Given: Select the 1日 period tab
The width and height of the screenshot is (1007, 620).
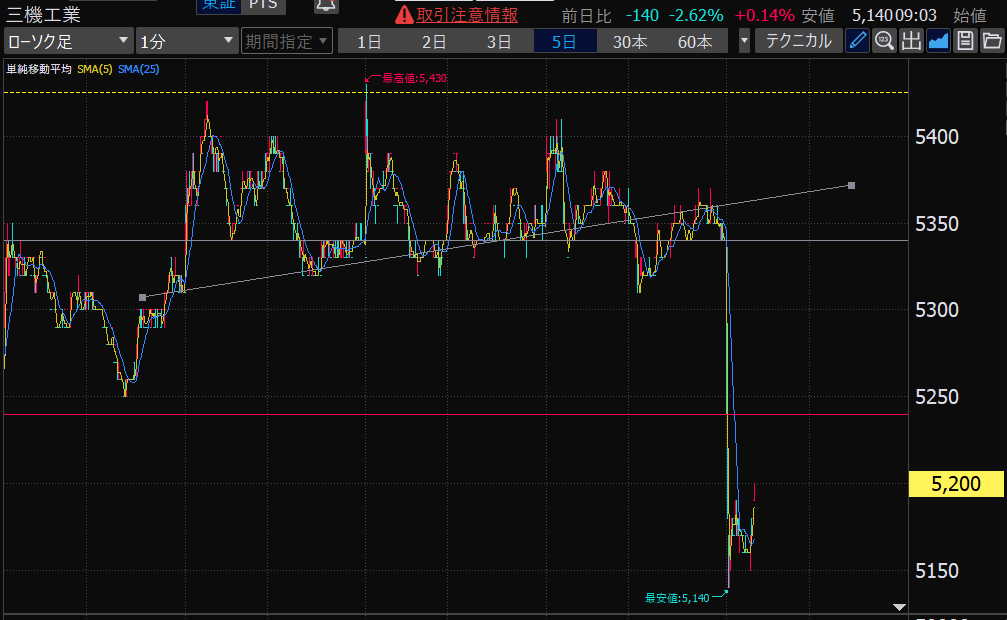Looking at the screenshot, I should (369, 41).
